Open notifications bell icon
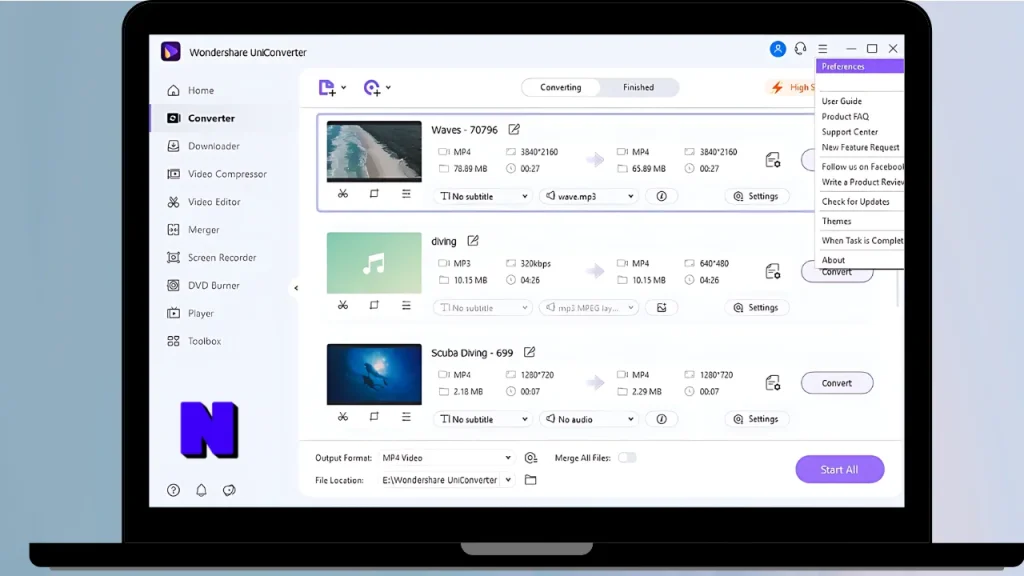Viewport: 1024px width, 576px height. [x=201, y=490]
